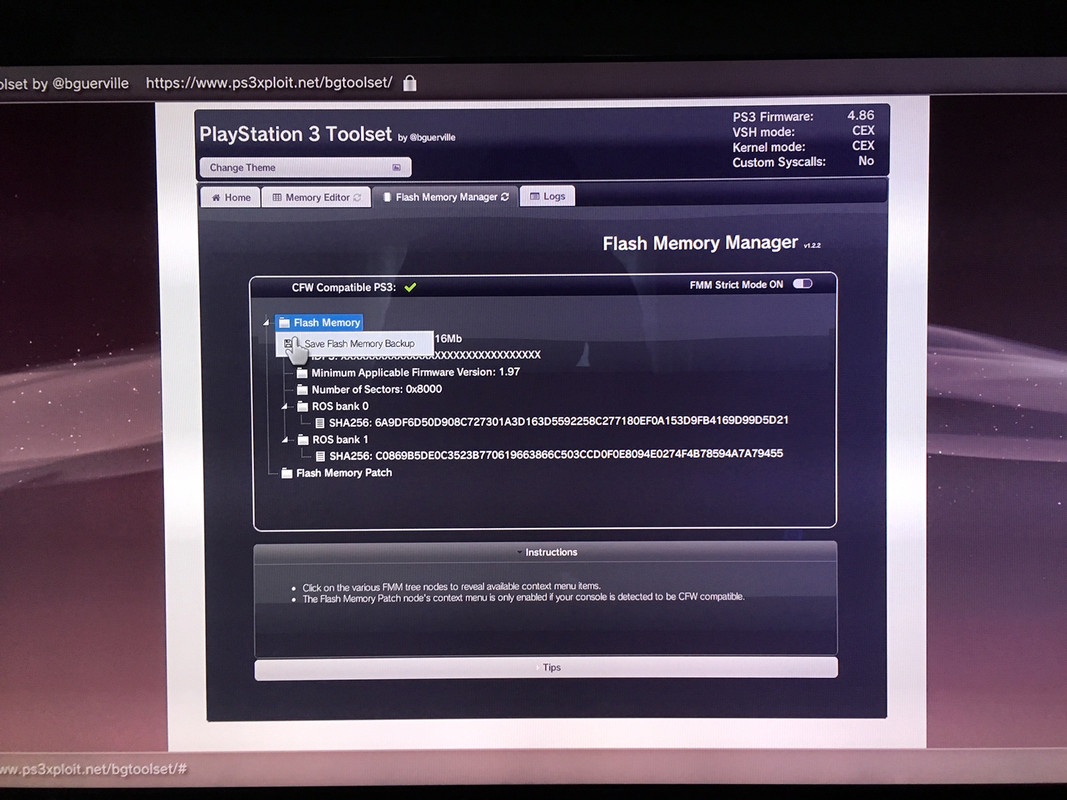Choose Save Flash Memory Backup menu item
1067x800 pixels.
pos(355,344)
